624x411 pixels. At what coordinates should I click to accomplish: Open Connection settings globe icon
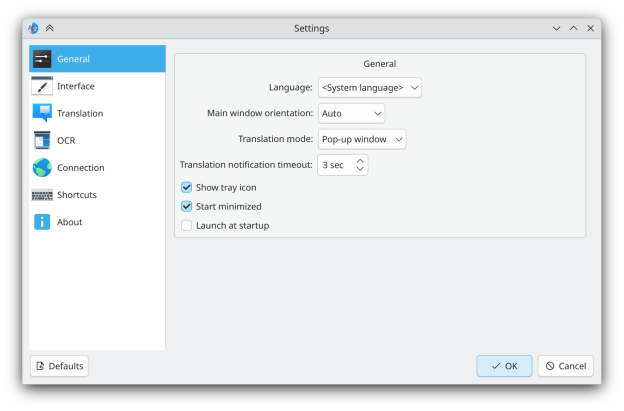point(42,167)
